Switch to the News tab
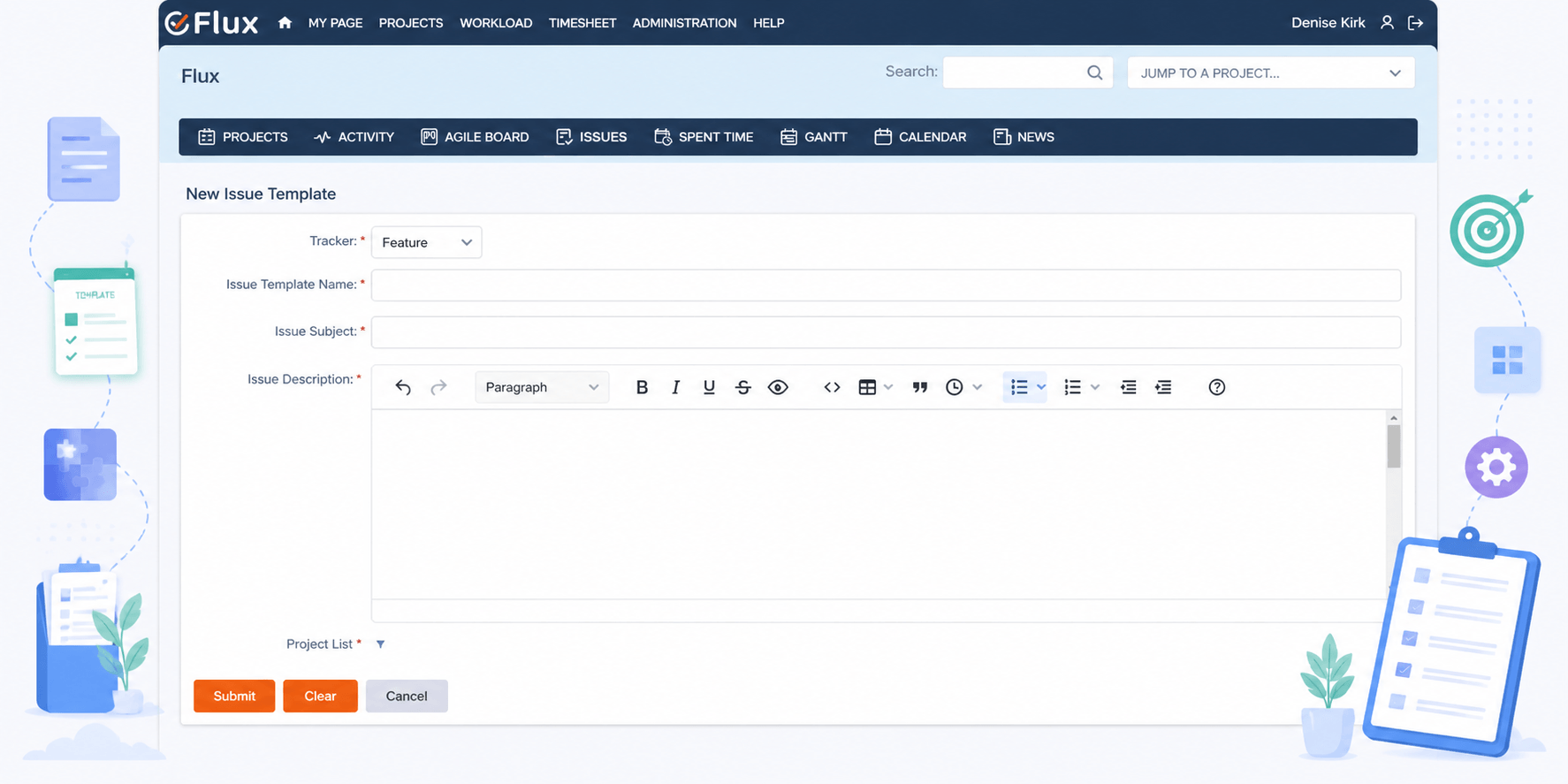 [1024, 137]
